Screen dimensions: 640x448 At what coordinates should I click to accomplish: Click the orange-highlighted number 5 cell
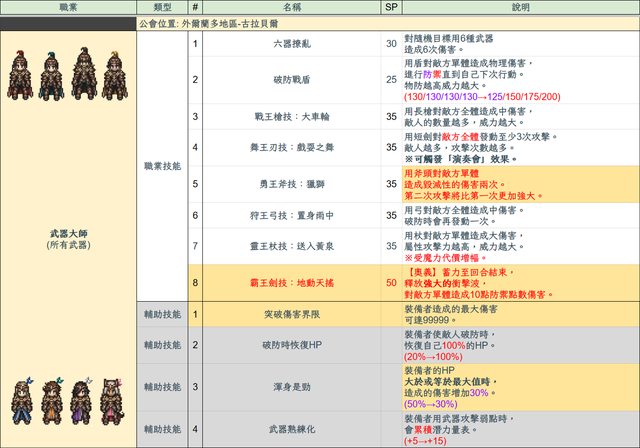[x=197, y=184]
